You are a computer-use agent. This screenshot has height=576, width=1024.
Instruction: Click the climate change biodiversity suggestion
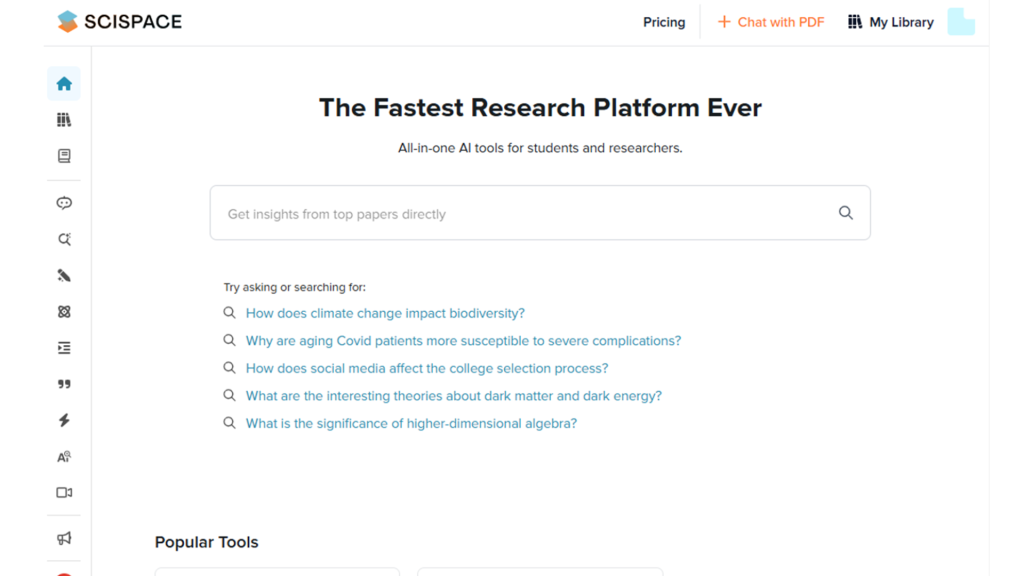point(385,313)
